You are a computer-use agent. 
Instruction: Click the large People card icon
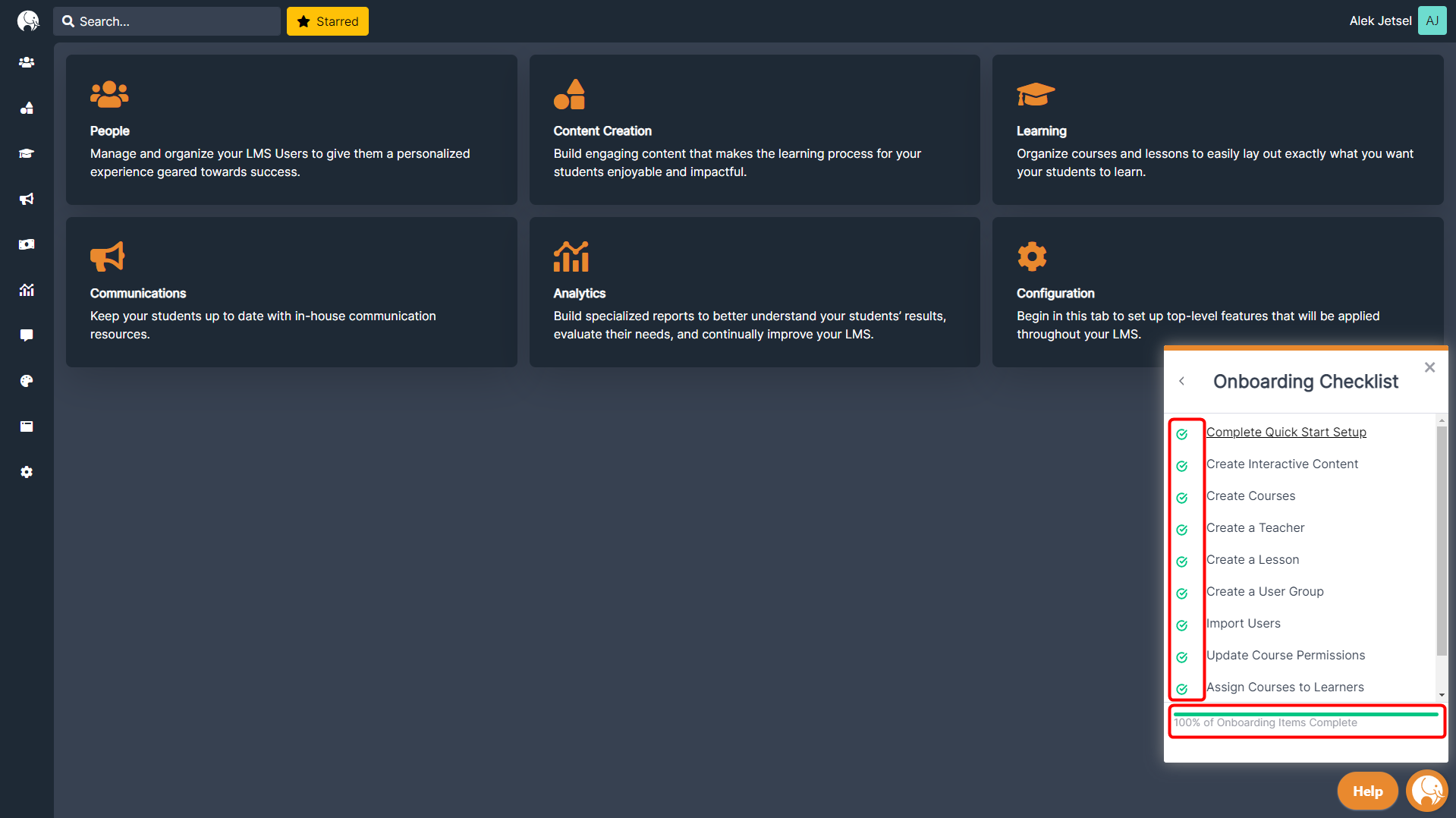pos(109,94)
